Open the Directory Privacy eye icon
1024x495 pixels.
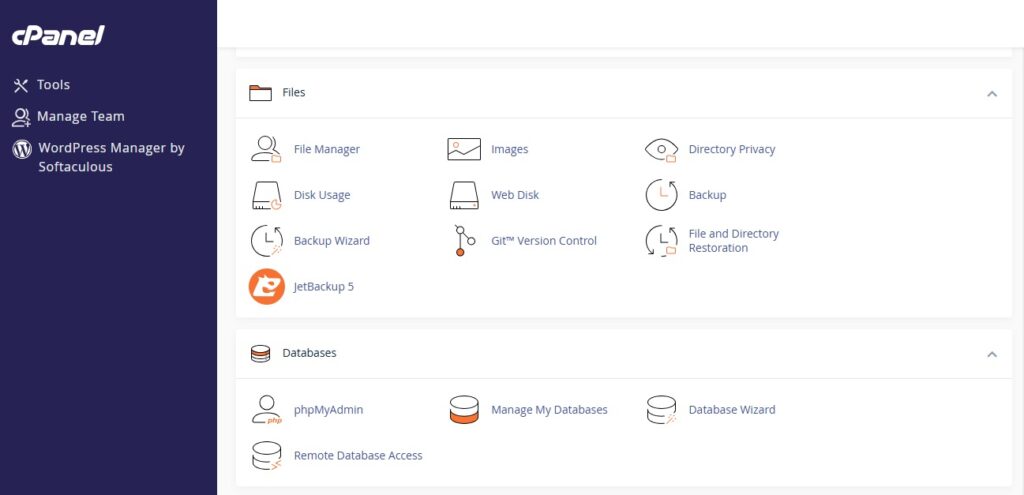pos(662,150)
